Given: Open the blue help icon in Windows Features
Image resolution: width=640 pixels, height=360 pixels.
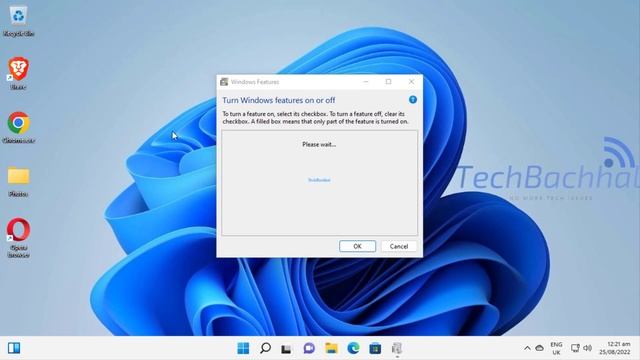Looking at the screenshot, I should pos(413,100).
